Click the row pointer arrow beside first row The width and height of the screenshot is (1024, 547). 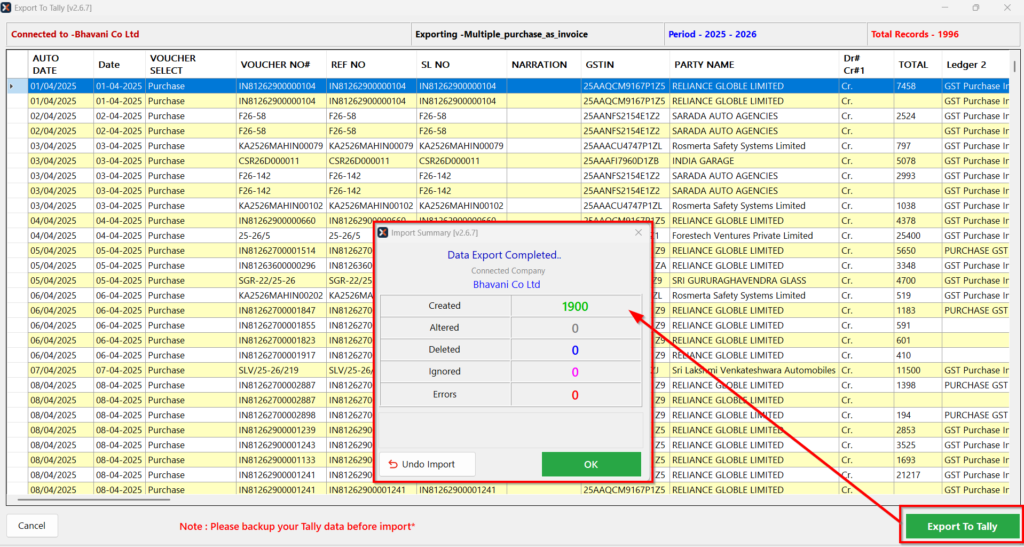click(10, 86)
